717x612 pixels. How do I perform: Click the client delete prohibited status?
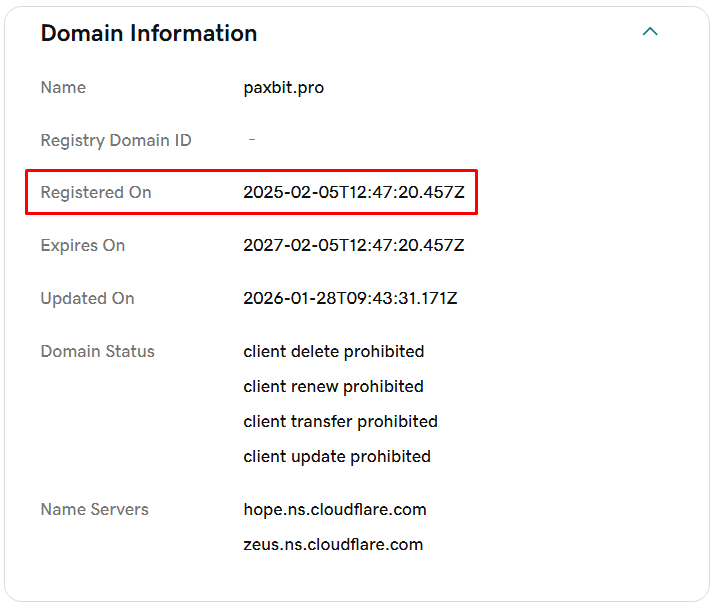334,352
